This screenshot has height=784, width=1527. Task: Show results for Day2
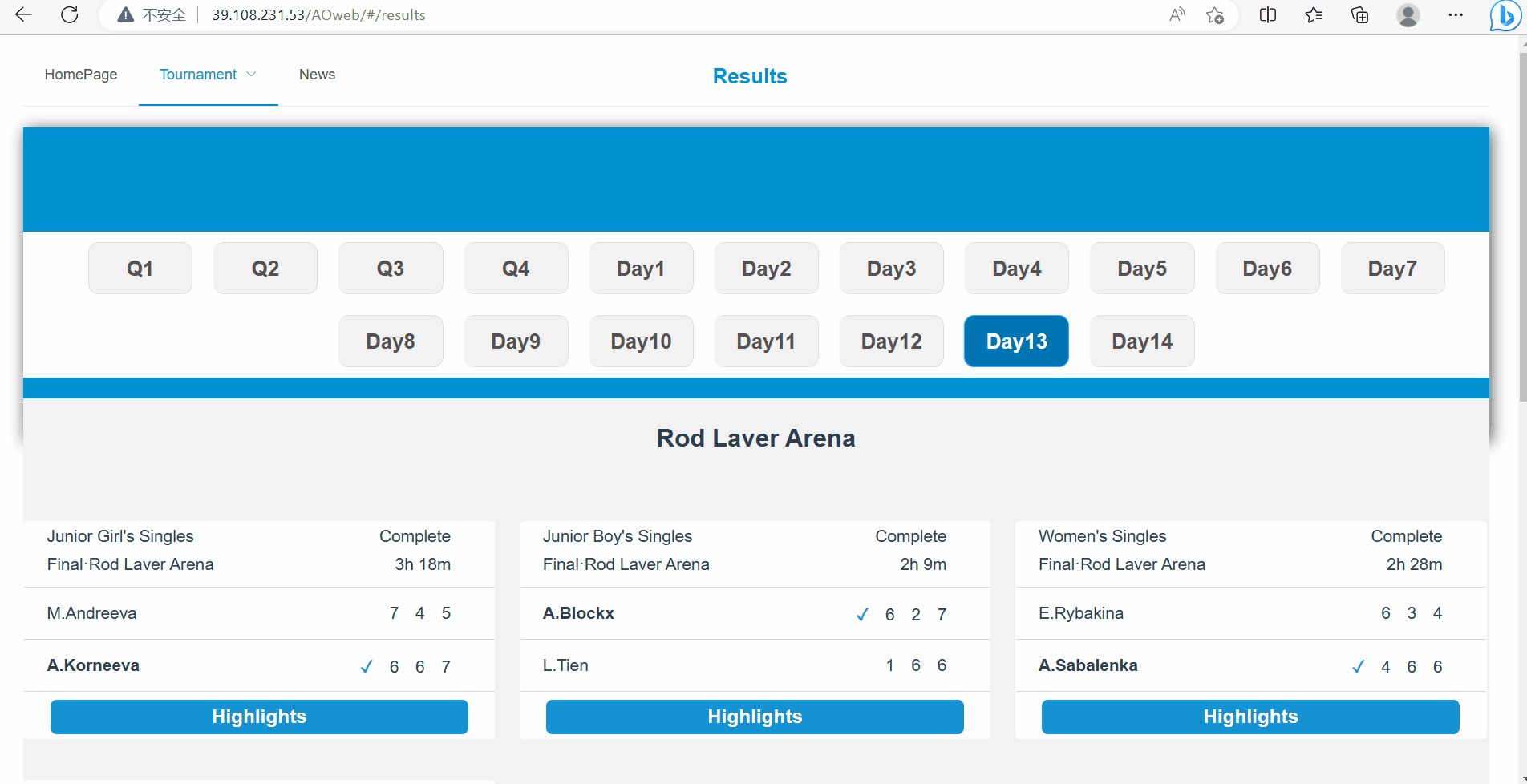click(x=767, y=268)
